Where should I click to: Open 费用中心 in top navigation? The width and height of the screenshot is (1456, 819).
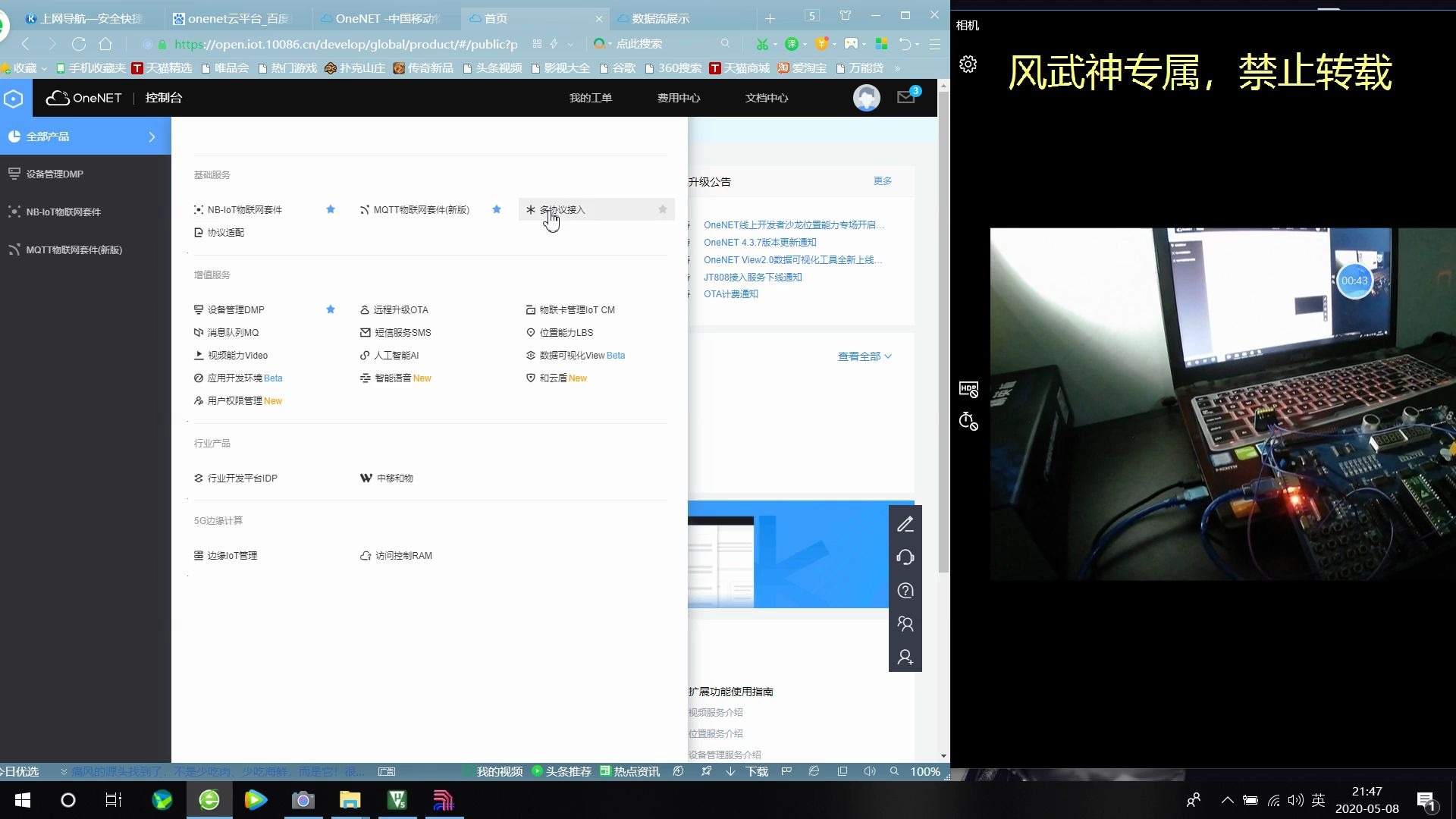click(x=679, y=98)
